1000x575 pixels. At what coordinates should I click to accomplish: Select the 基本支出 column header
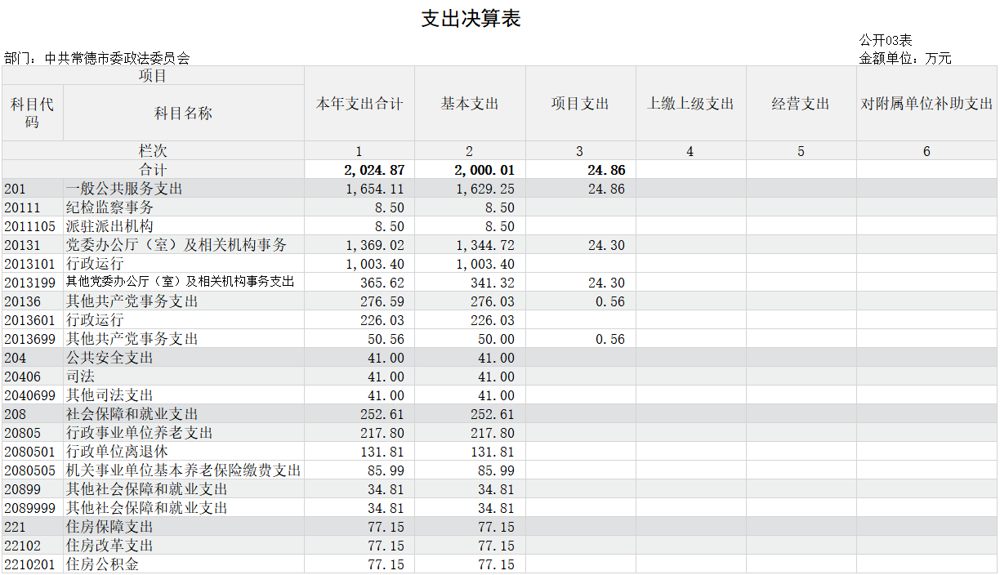[x=469, y=104]
